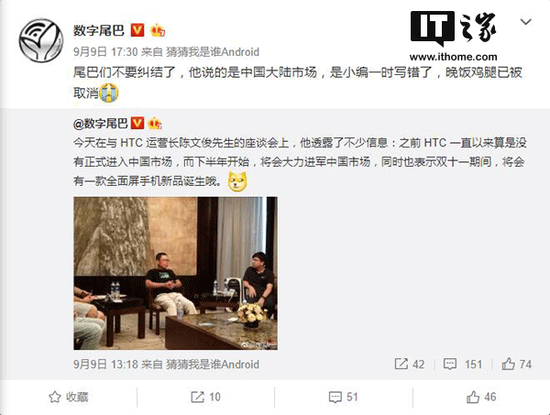
Task: Open the comments button showing 51
Action: pos(343,397)
